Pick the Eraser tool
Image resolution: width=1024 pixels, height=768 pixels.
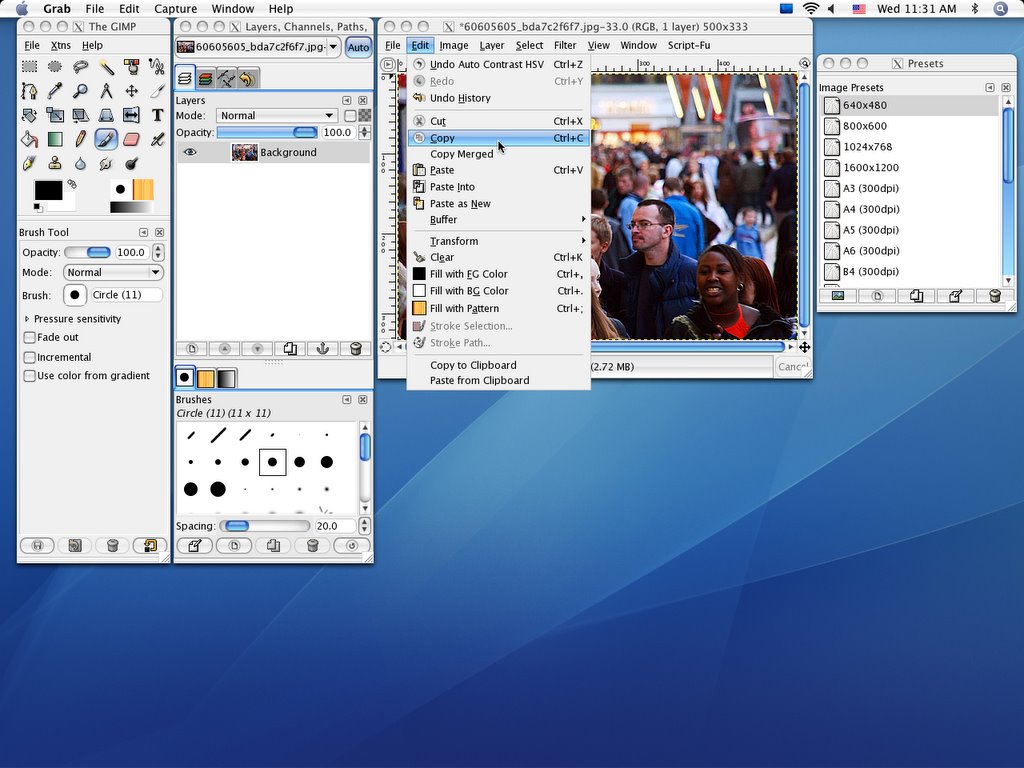[131, 139]
